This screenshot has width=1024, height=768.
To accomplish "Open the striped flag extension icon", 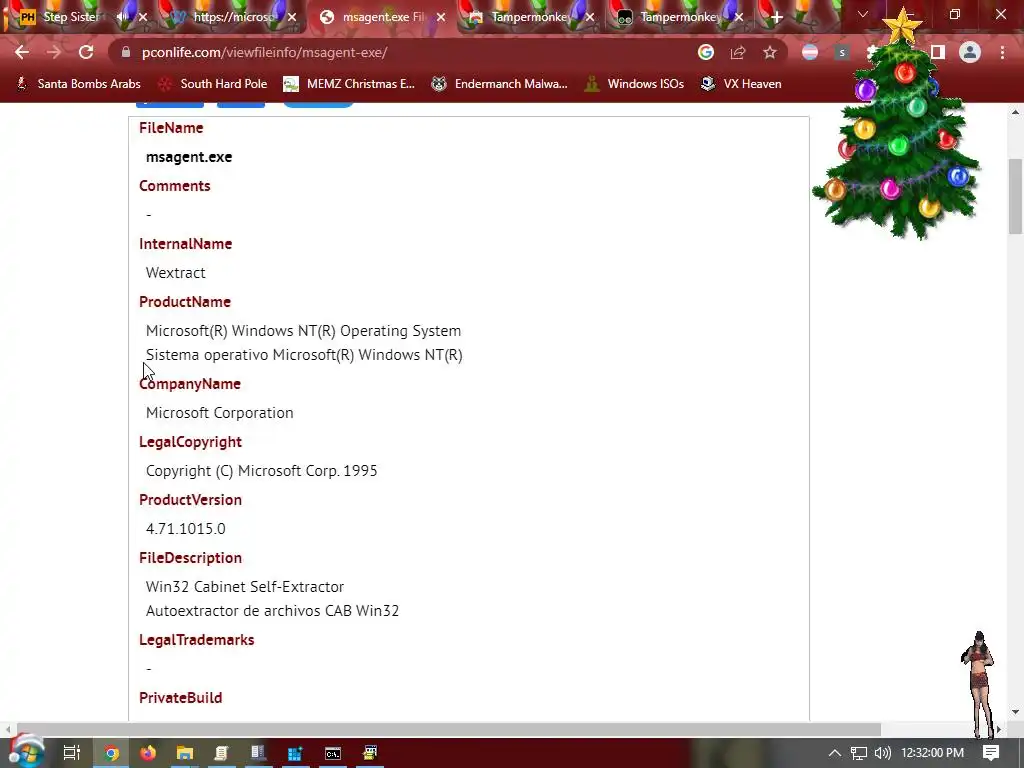I will (810, 52).
